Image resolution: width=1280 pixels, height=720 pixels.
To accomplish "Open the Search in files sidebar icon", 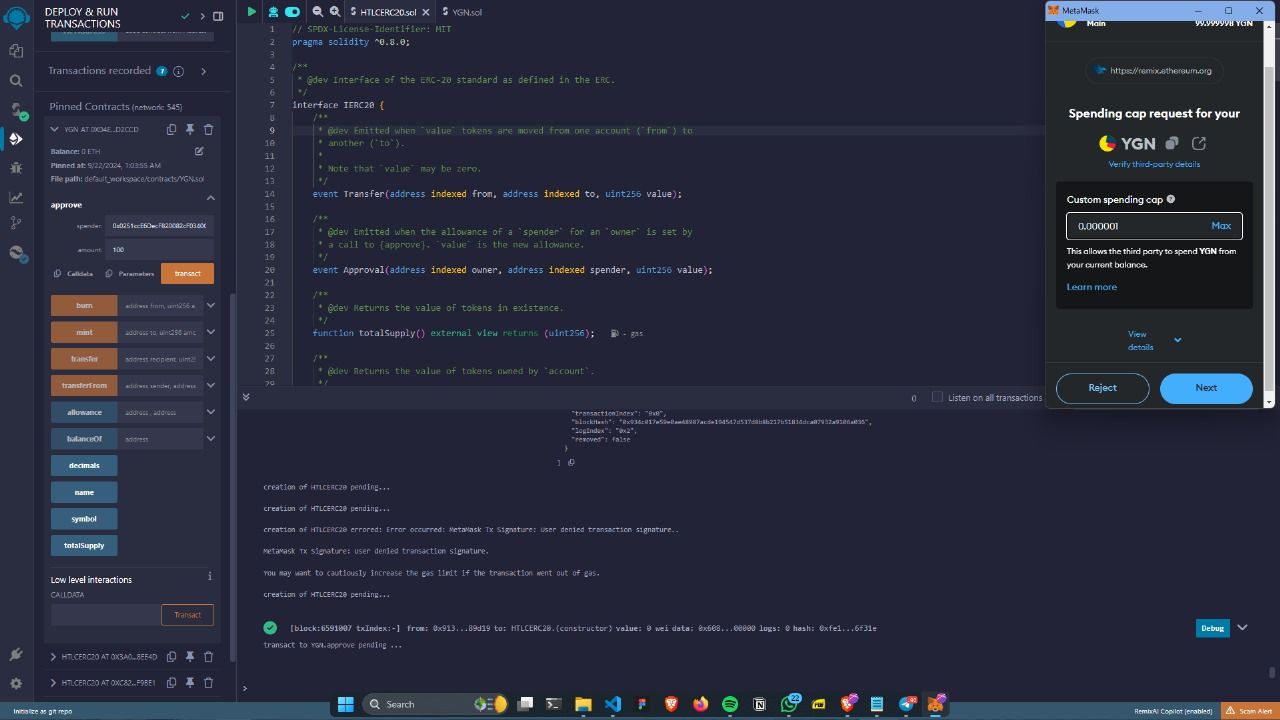I will [x=16, y=80].
